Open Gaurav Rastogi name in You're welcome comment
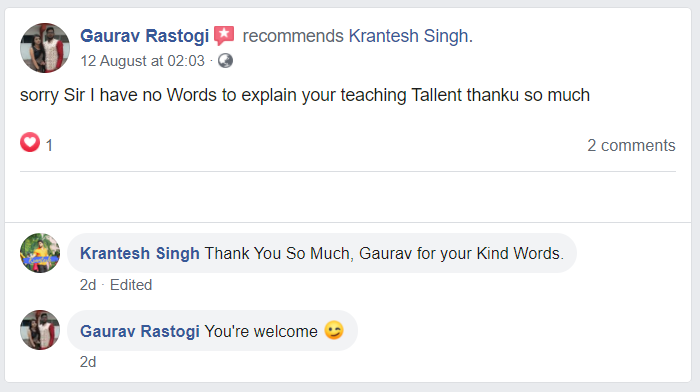700x392 pixels. point(140,331)
